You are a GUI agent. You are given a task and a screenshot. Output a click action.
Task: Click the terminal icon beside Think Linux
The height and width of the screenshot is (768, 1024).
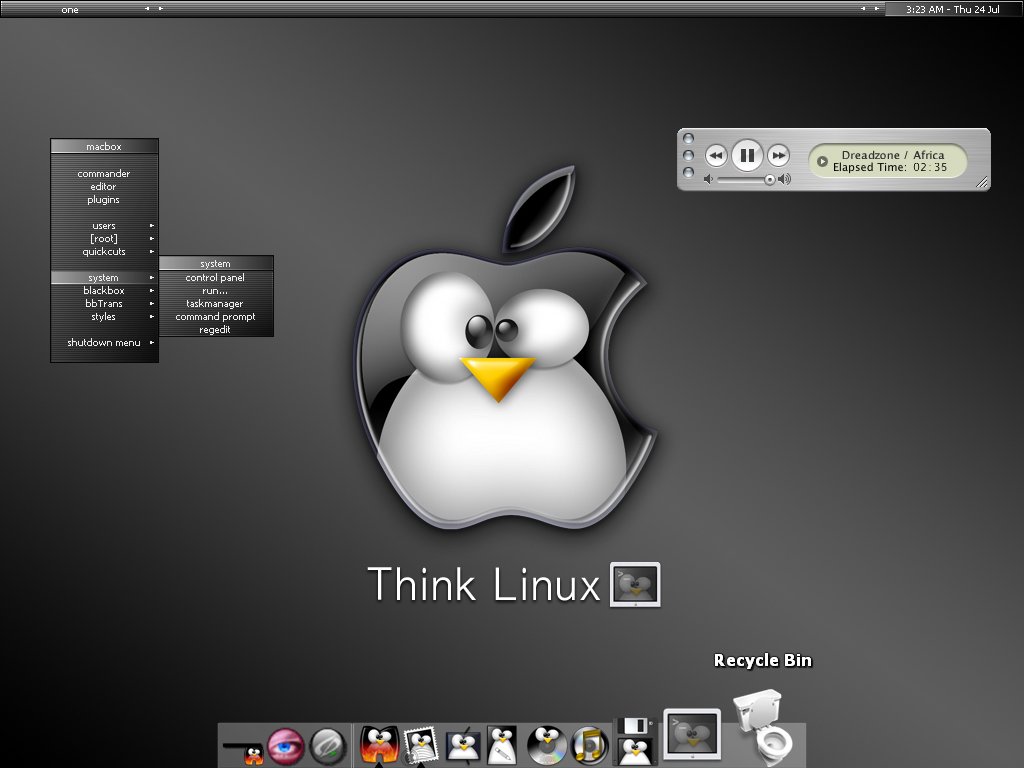pos(635,584)
